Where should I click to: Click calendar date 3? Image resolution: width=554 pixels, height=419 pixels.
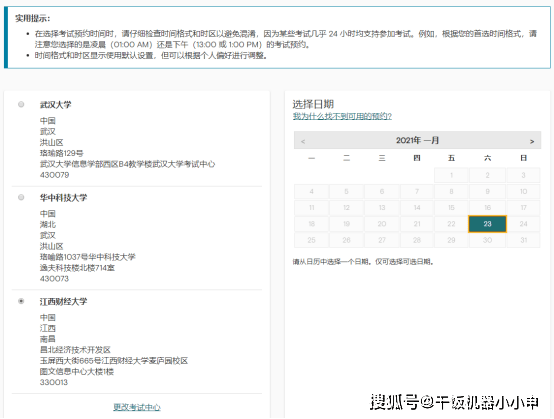coord(523,175)
